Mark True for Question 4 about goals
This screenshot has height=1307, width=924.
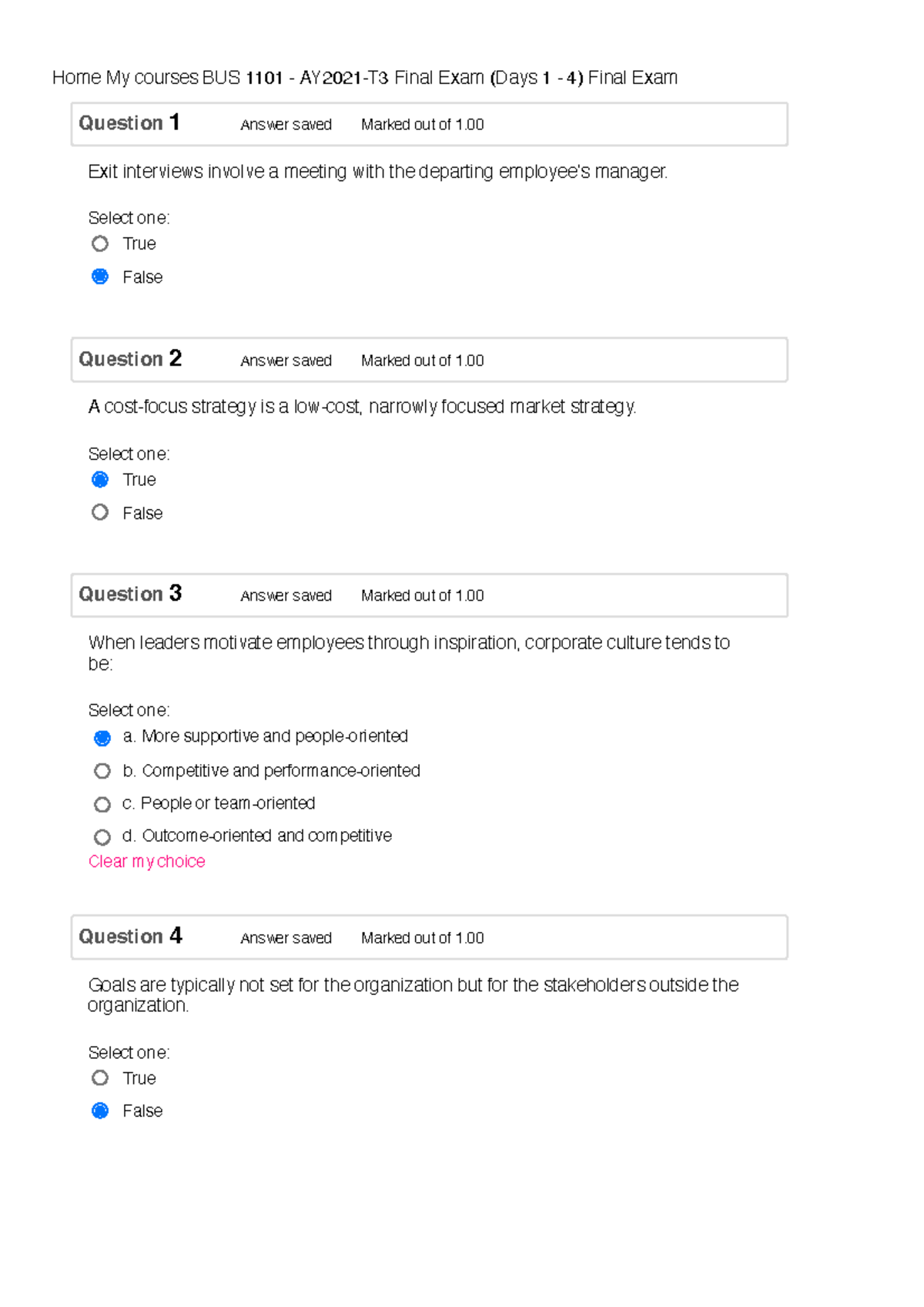pyautogui.click(x=100, y=1078)
